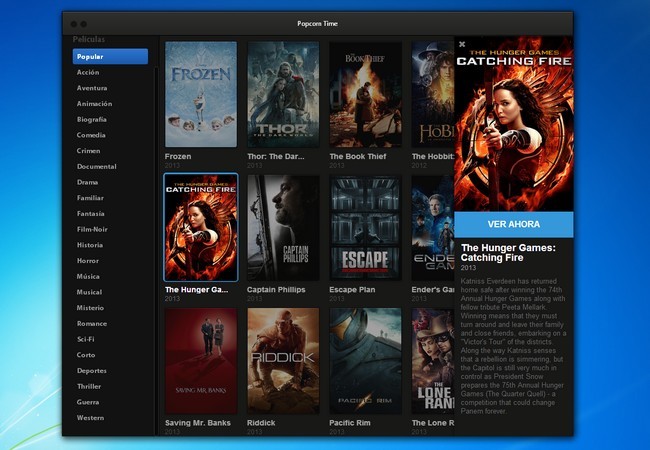This screenshot has width=650, height=450.
Task: Choose the Pacific Rim poster
Action: click(366, 361)
